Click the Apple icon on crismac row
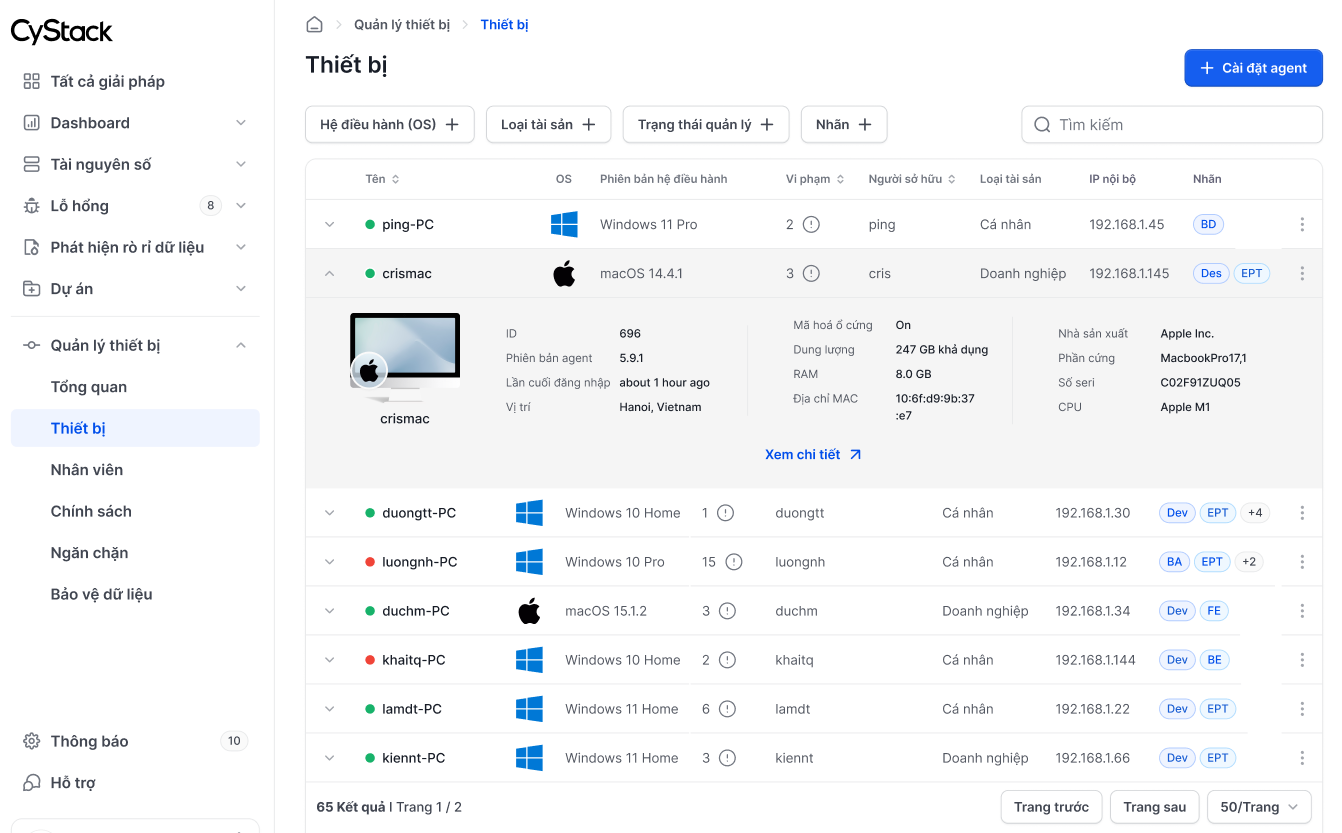 (564, 272)
